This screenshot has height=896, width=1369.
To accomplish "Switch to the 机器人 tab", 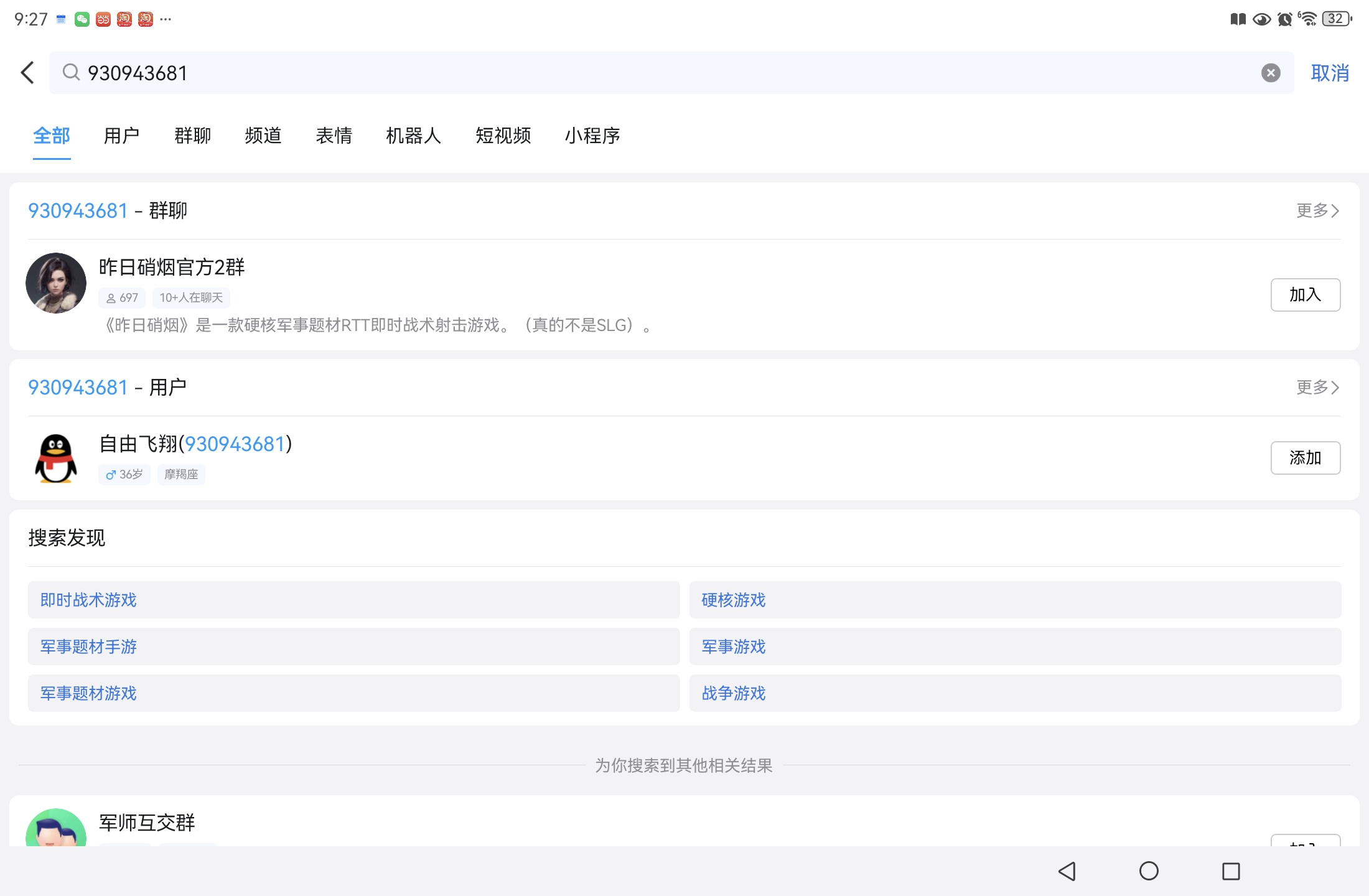I will [413, 136].
